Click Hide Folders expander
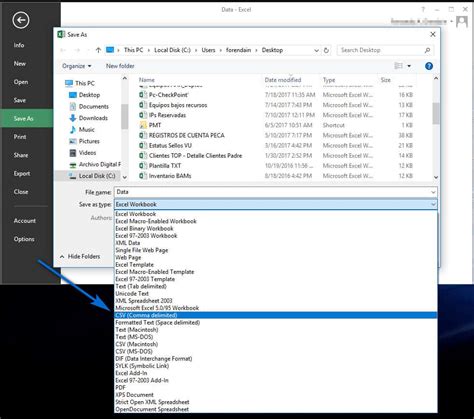This screenshot has height=419, width=474. (80, 256)
